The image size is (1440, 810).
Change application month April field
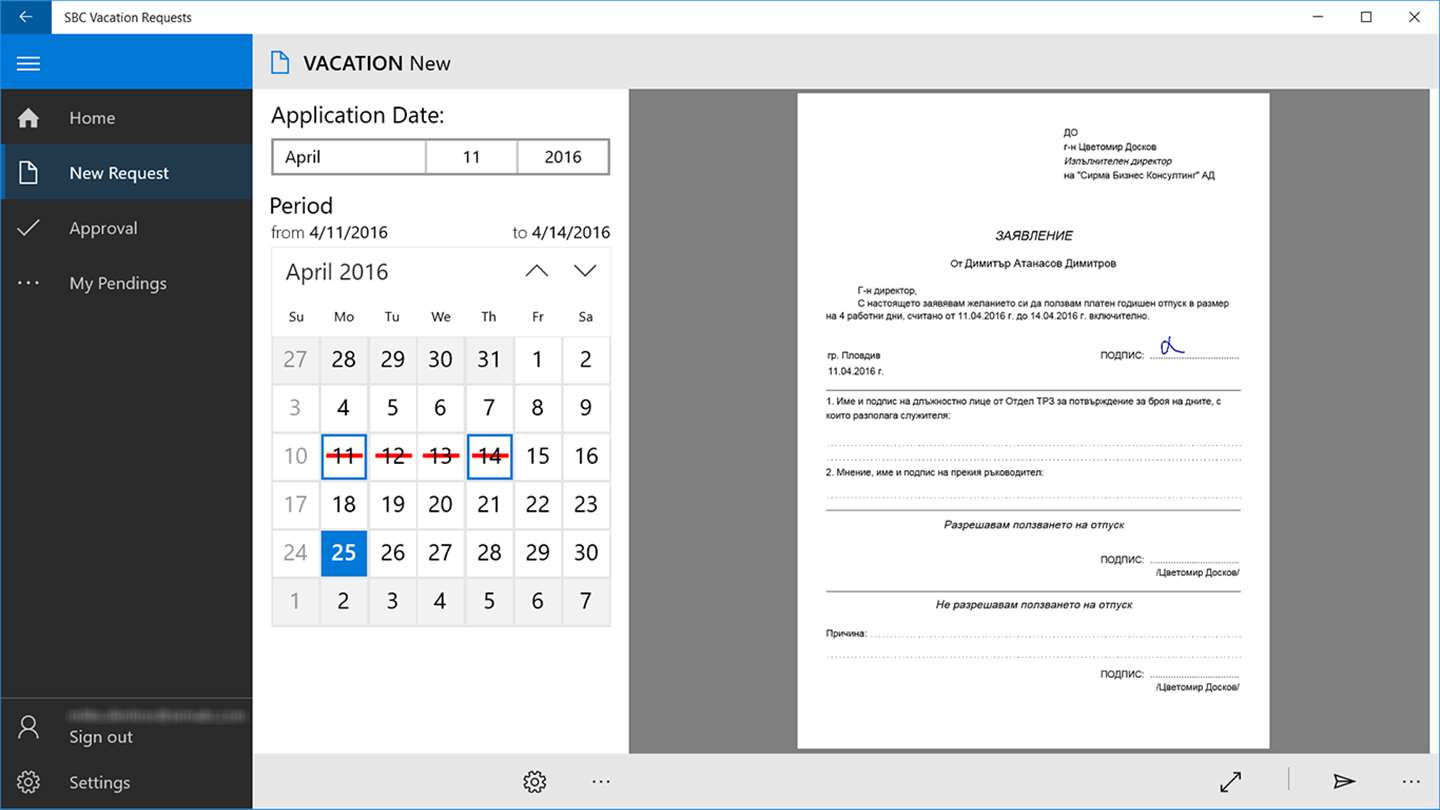click(349, 157)
